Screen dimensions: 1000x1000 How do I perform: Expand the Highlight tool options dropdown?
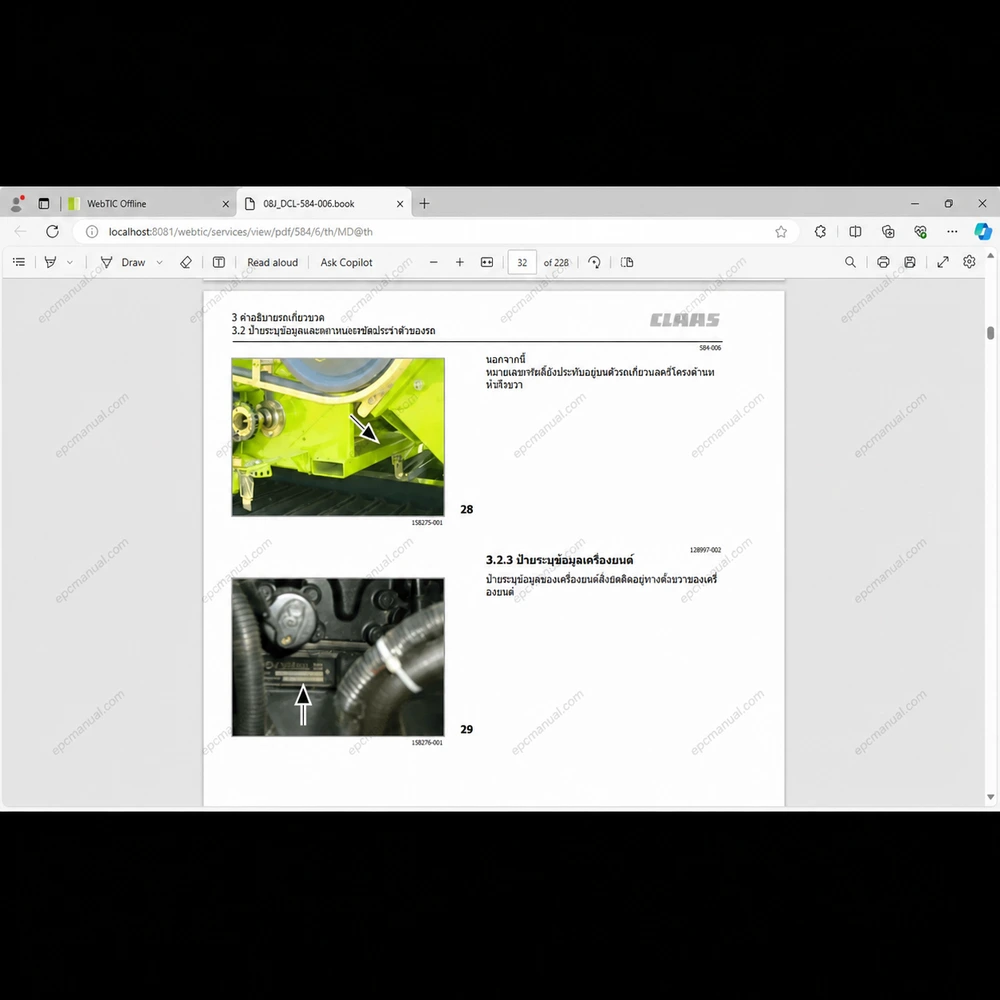tap(70, 262)
